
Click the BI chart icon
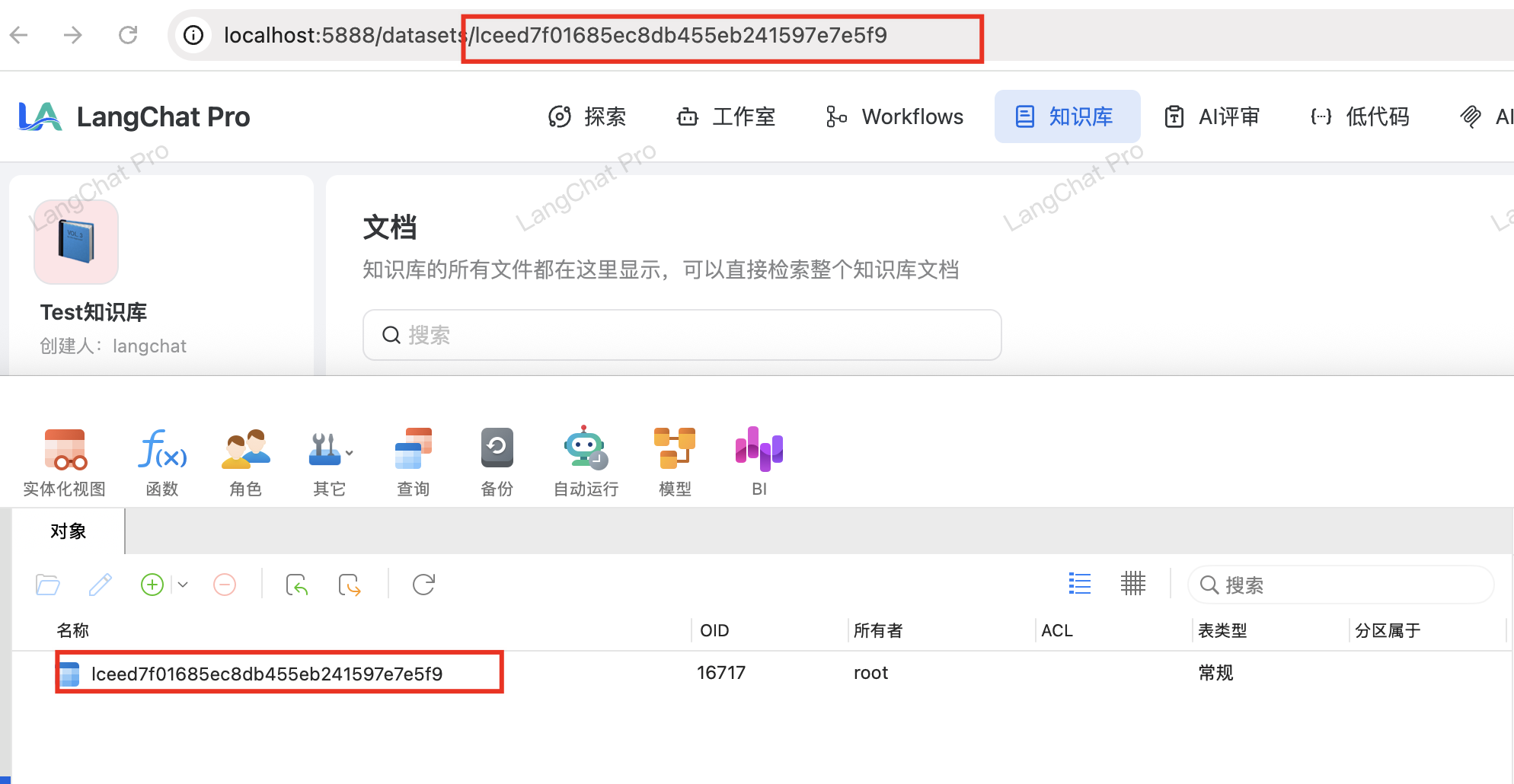759,450
